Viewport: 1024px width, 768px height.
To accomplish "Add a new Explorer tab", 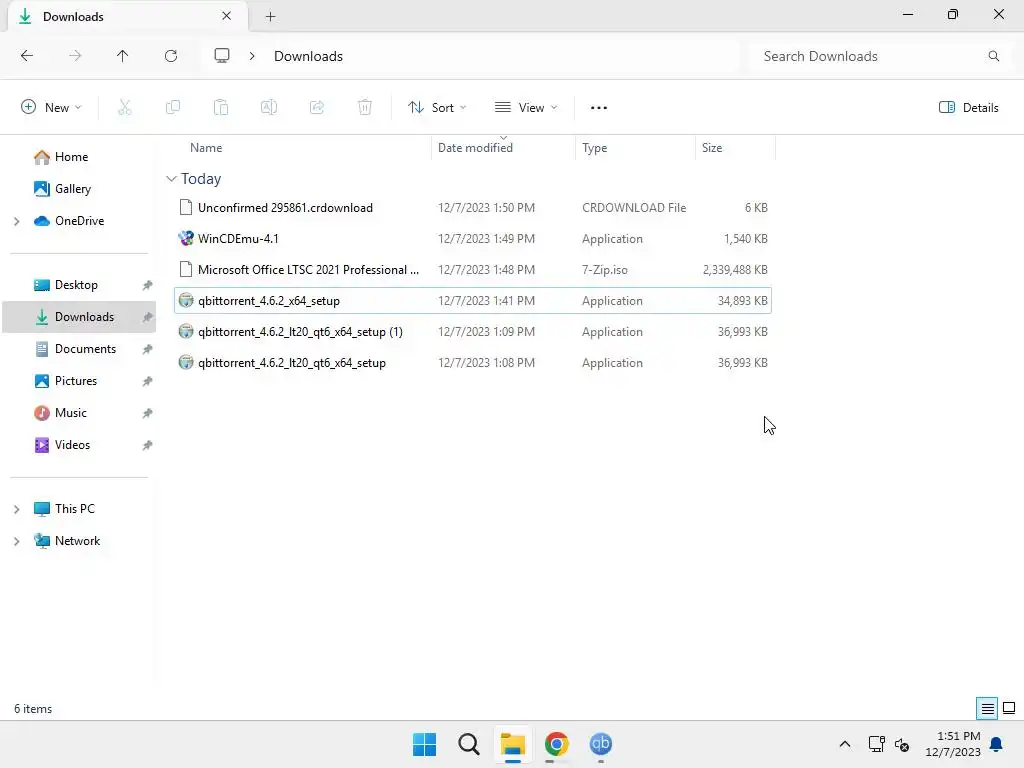I will 270,17.
